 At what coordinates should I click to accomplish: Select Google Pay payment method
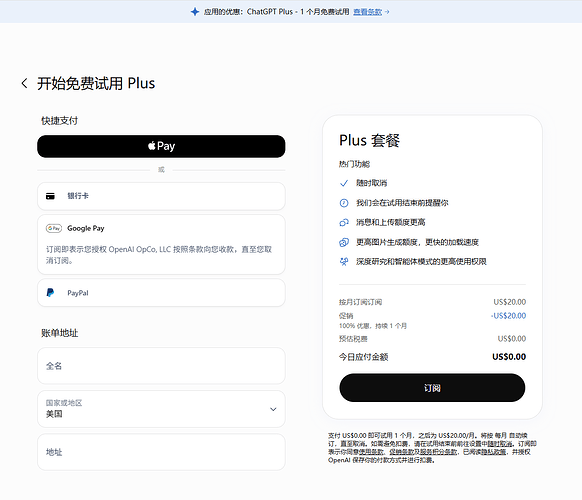(x=161, y=244)
